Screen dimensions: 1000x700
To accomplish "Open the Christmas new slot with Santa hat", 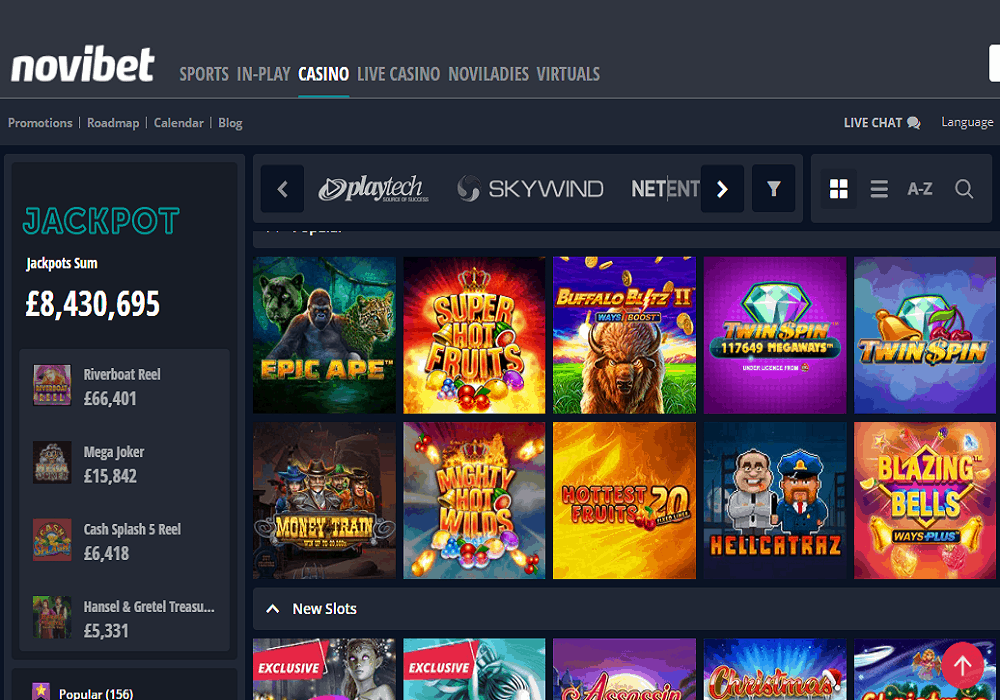I will pos(775,669).
